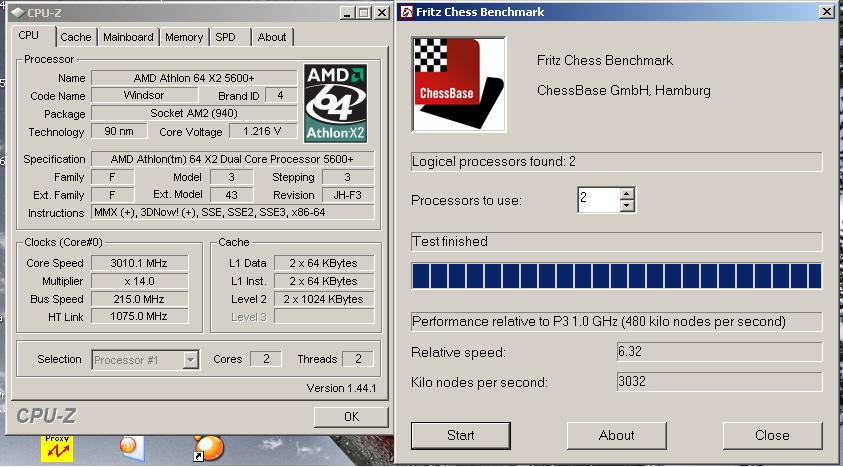Image resolution: width=843 pixels, height=467 pixels.
Task: Click the ChessBase logo image
Action: click(459, 84)
